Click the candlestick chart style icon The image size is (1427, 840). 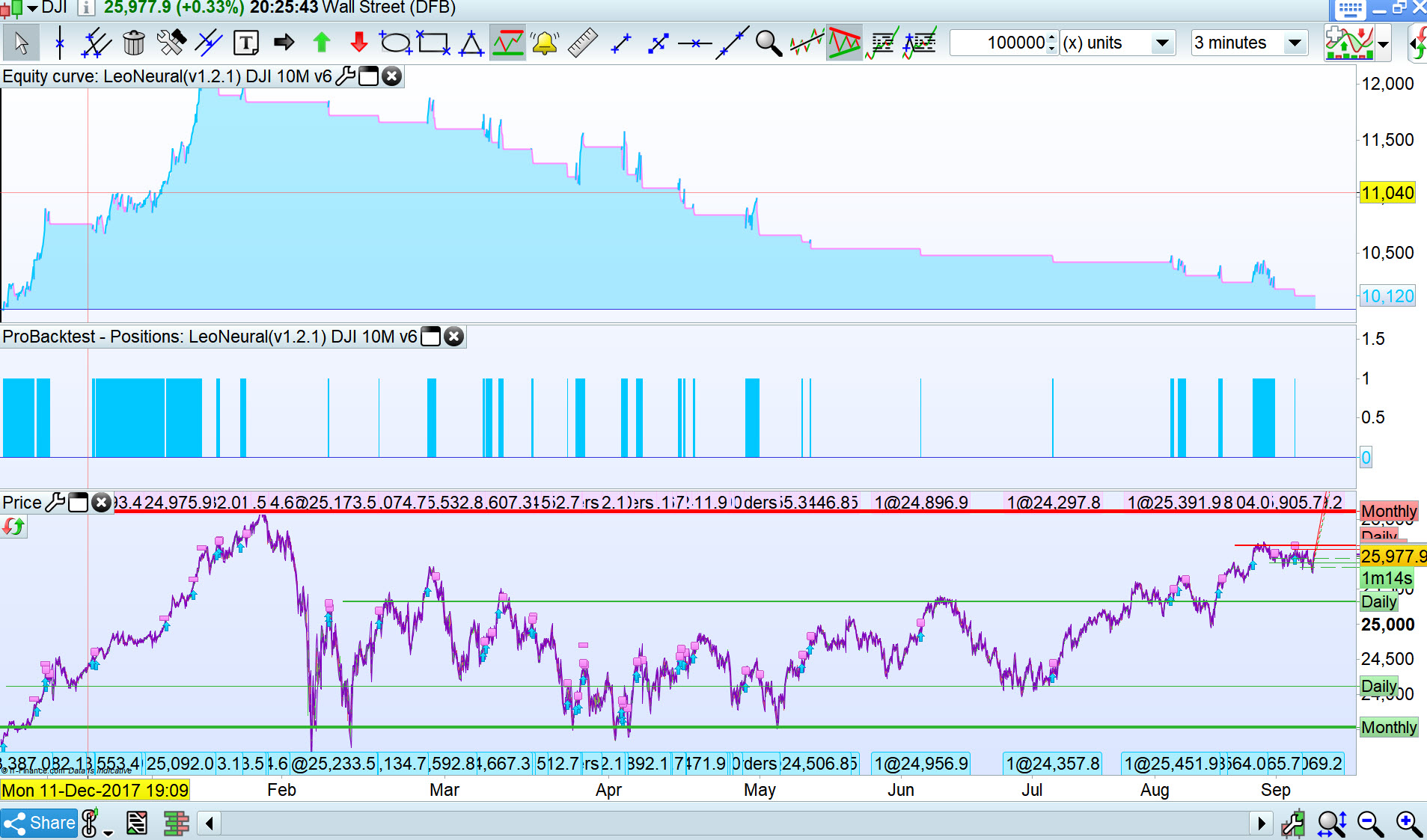(11, 9)
